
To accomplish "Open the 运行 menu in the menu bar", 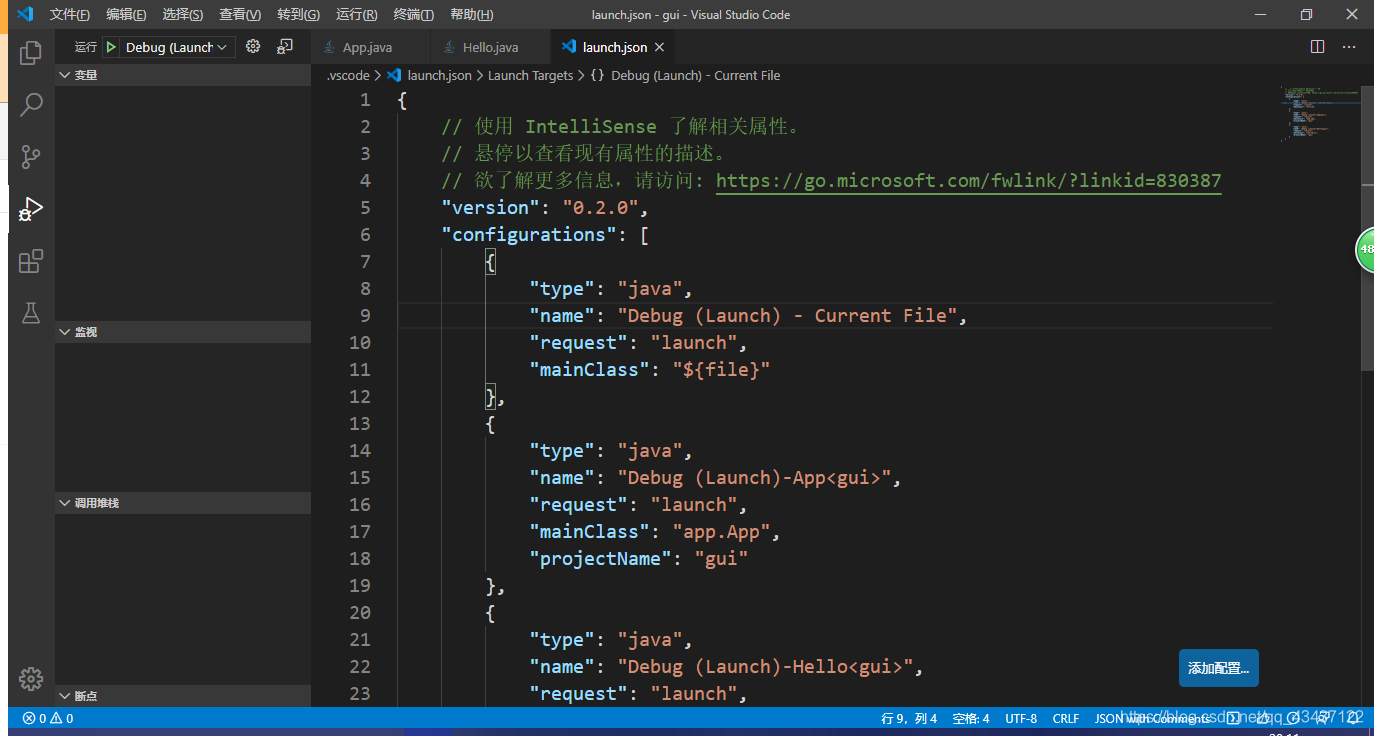I will [x=355, y=14].
